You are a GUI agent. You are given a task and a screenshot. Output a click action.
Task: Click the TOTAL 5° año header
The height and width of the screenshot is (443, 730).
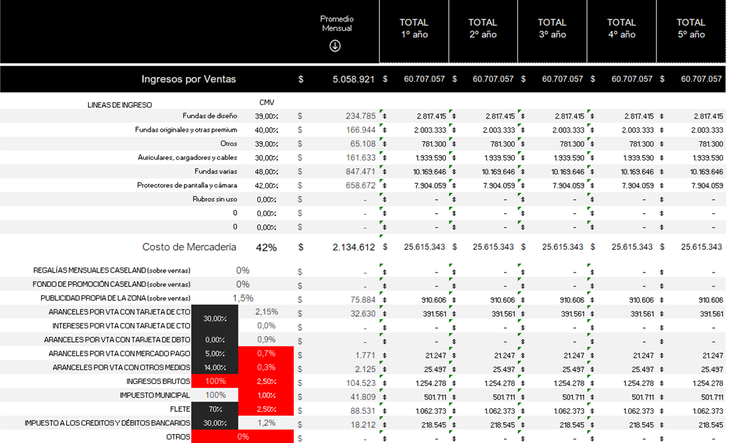coord(691,28)
